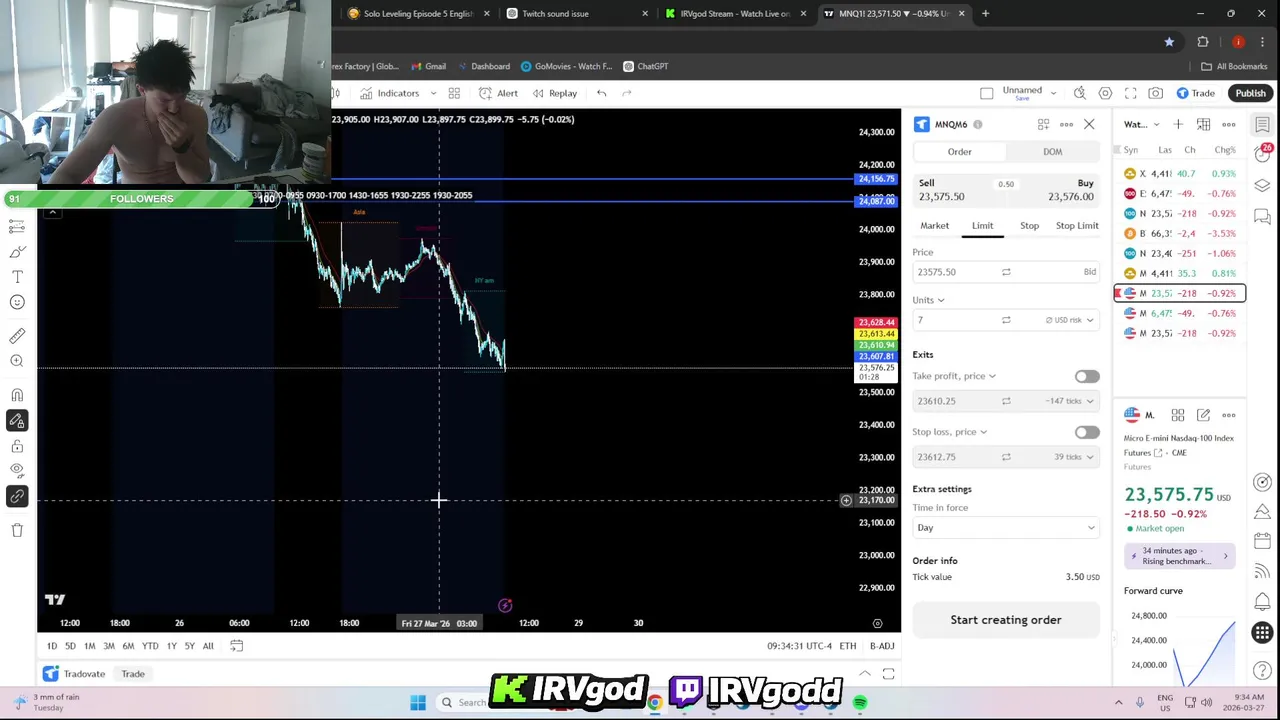Add symbol to watchlist plus icon
The height and width of the screenshot is (720, 1280).
[x=1178, y=124]
